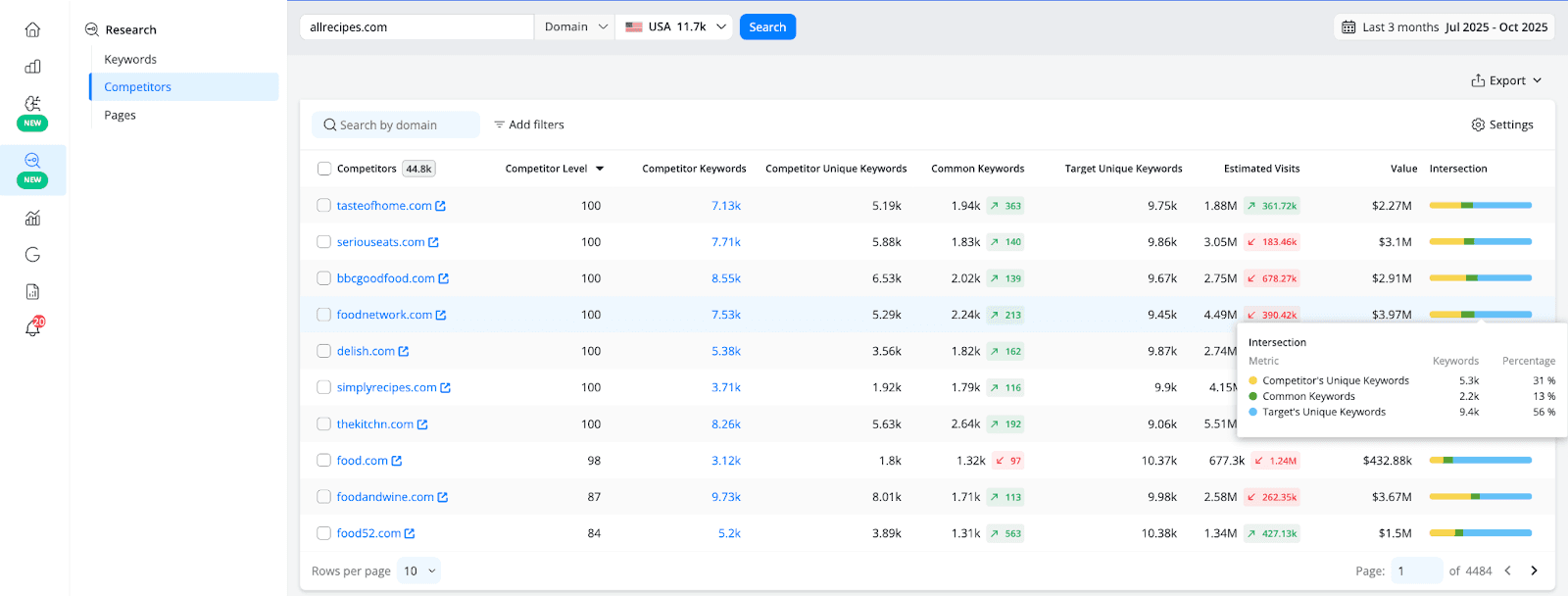The height and width of the screenshot is (596, 1568).
Task: Open tasteofhome.com external link icon
Action: [441, 206]
